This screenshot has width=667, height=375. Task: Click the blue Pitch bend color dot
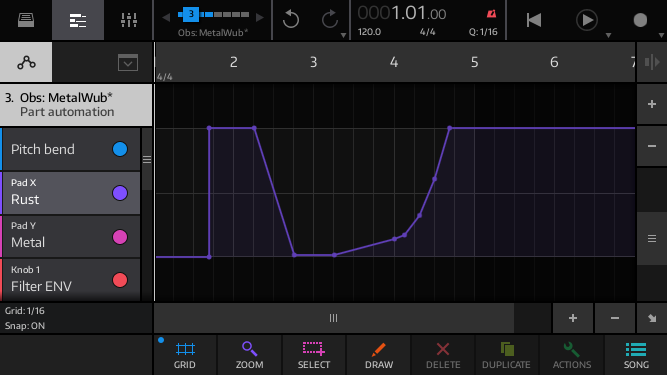click(120, 149)
